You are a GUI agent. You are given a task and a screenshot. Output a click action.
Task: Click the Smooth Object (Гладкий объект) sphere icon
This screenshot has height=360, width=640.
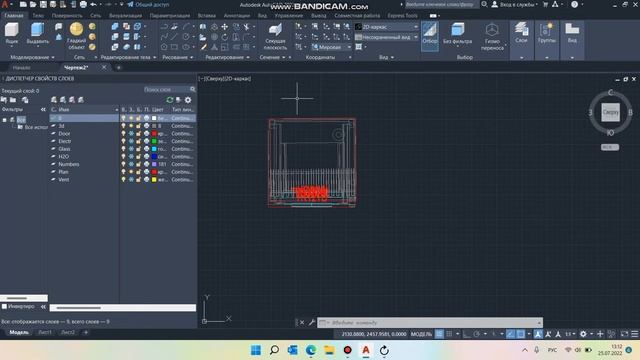[x=76, y=29]
